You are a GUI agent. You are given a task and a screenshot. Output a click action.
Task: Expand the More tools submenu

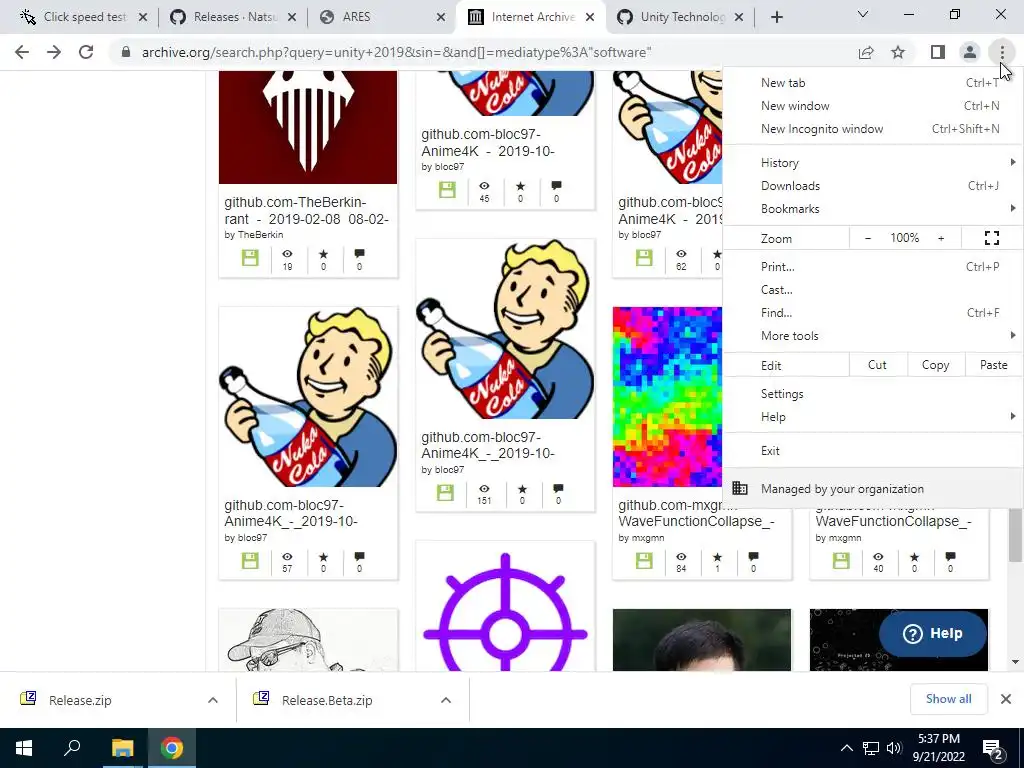873,335
